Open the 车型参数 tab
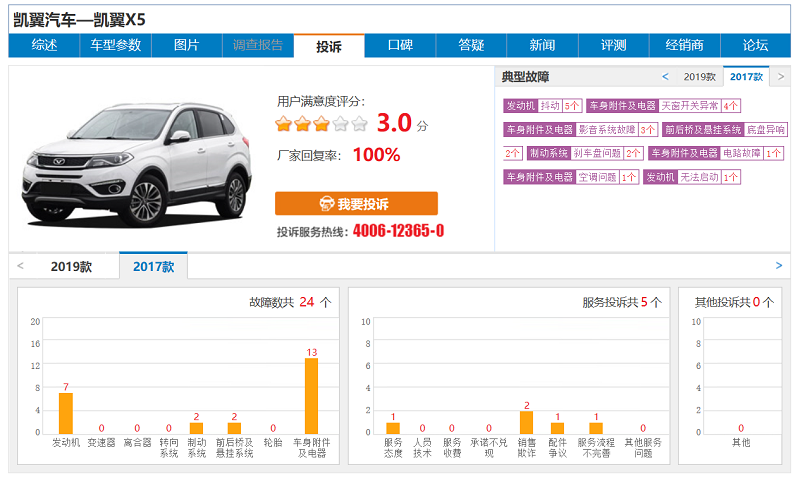800x477 pixels. [x=115, y=45]
